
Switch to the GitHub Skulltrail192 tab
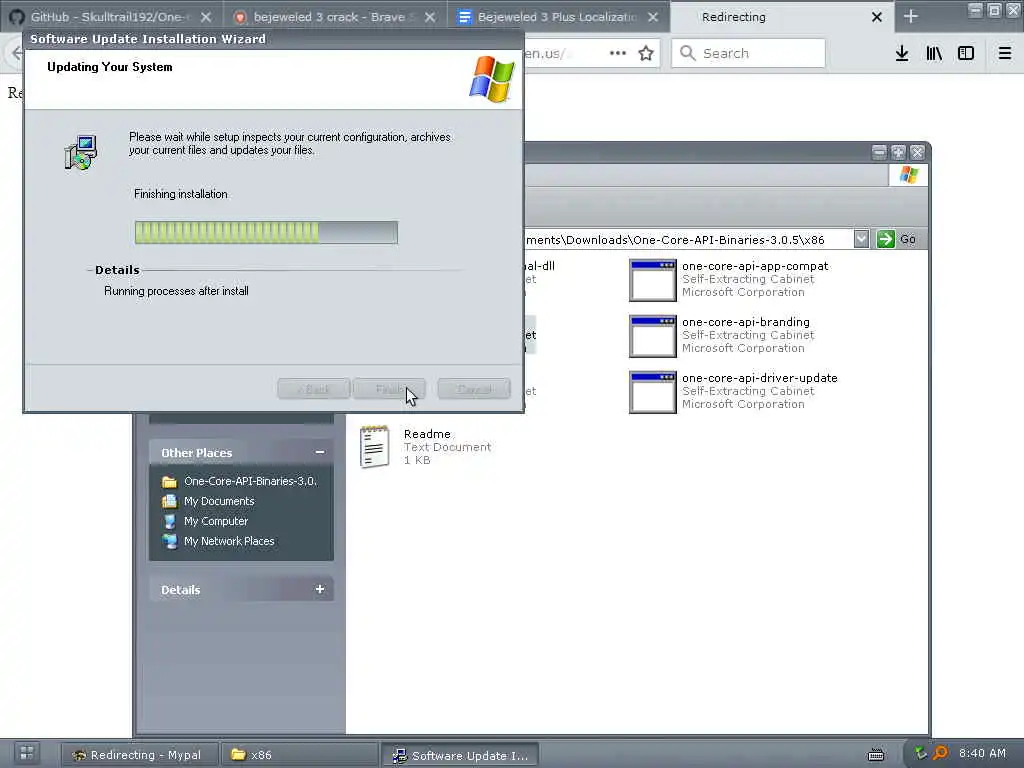(x=111, y=17)
